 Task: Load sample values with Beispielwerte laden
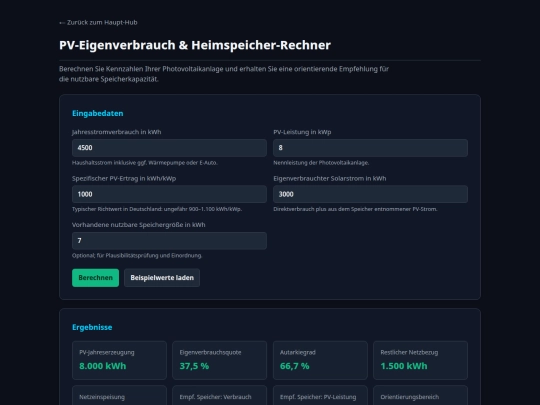pos(162,278)
